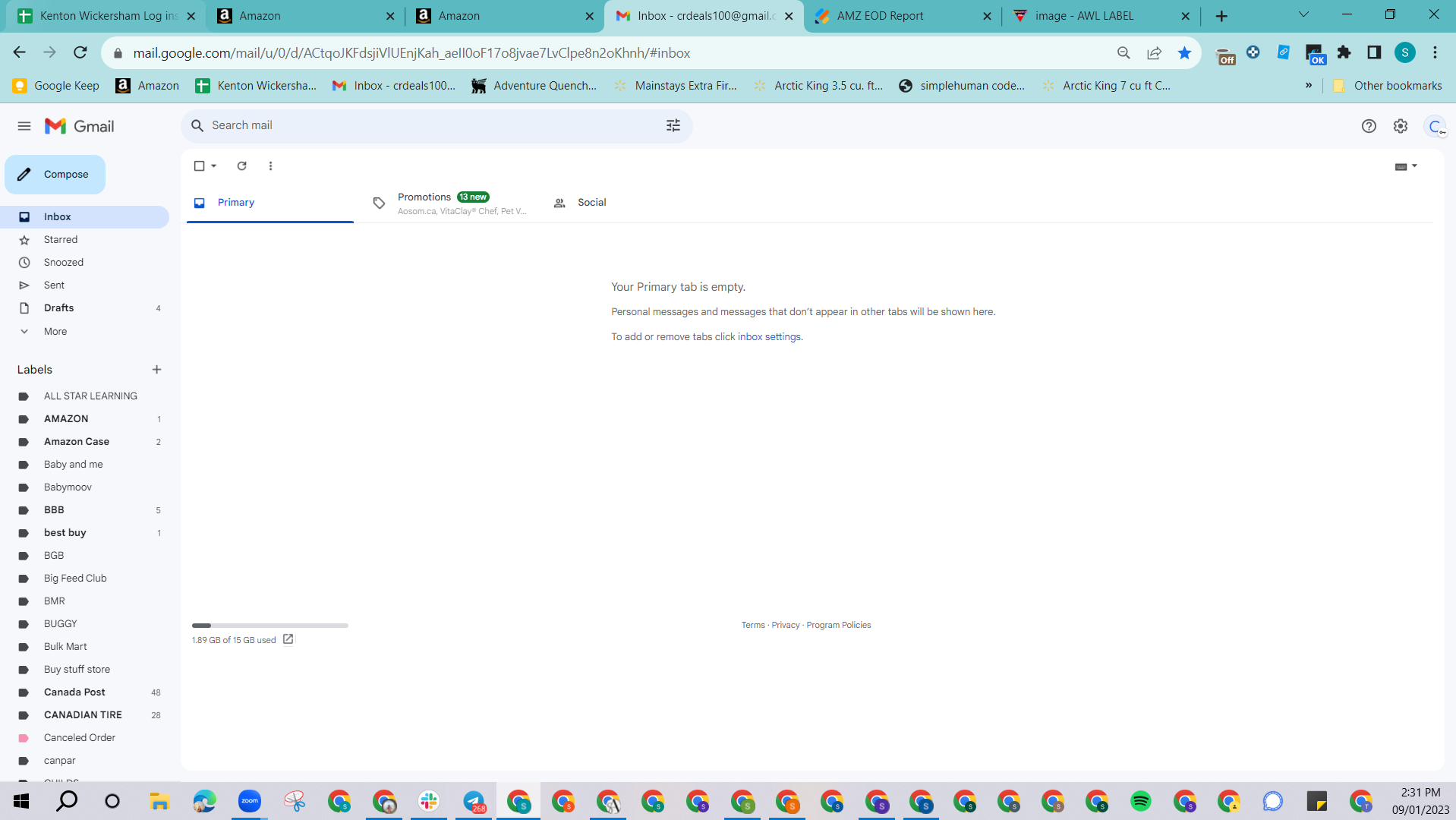
Task: Bookmark this tab star icon
Action: point(1184,53)
